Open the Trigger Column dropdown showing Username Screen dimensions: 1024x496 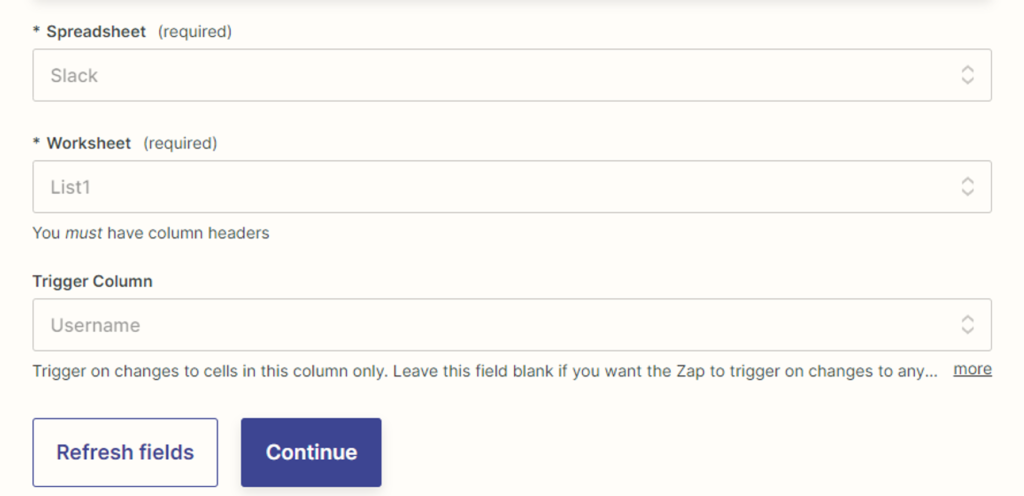click(500, 324)
